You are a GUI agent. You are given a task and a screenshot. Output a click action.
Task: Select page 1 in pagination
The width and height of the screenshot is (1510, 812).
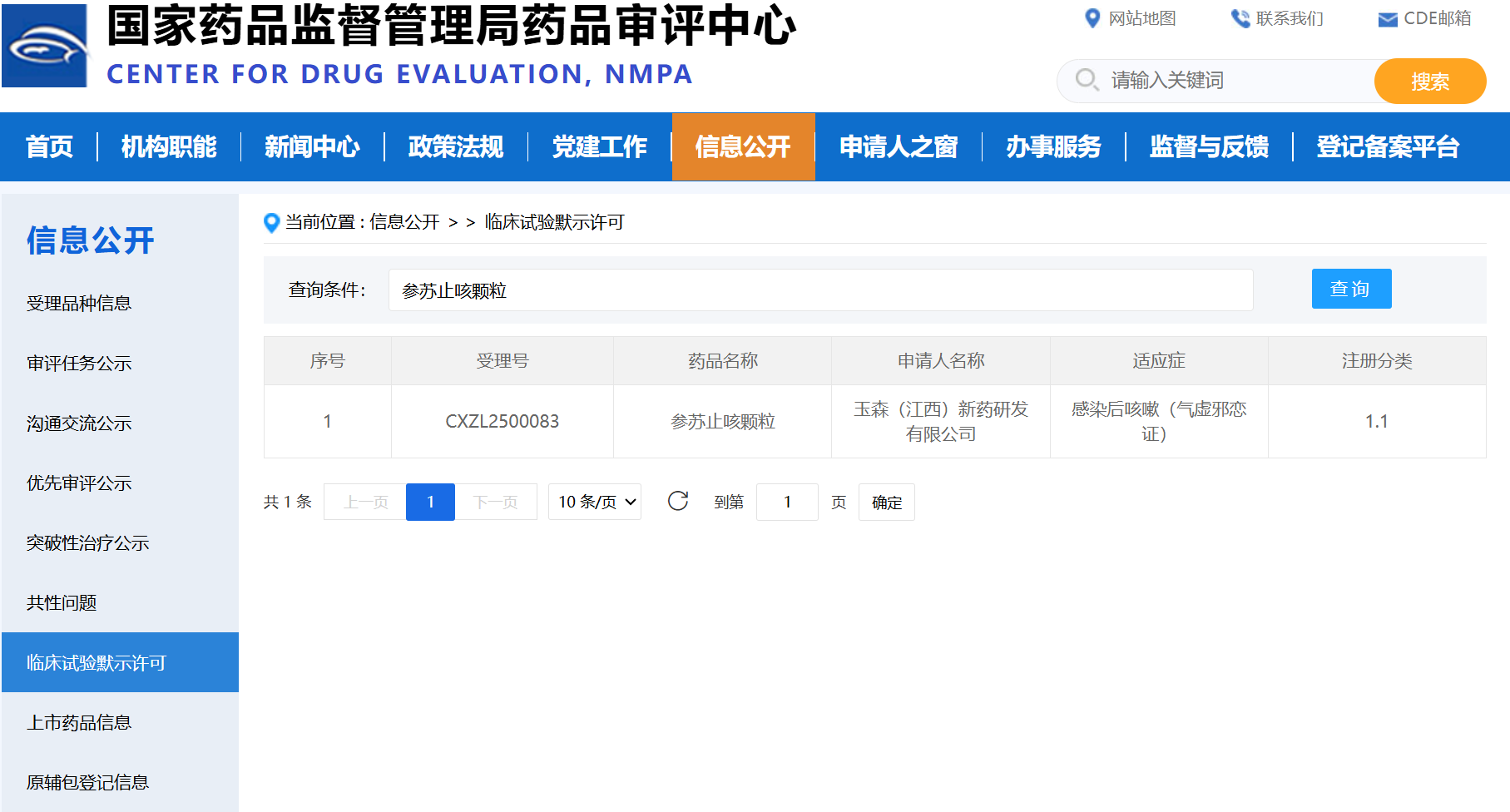coord(430,502)
